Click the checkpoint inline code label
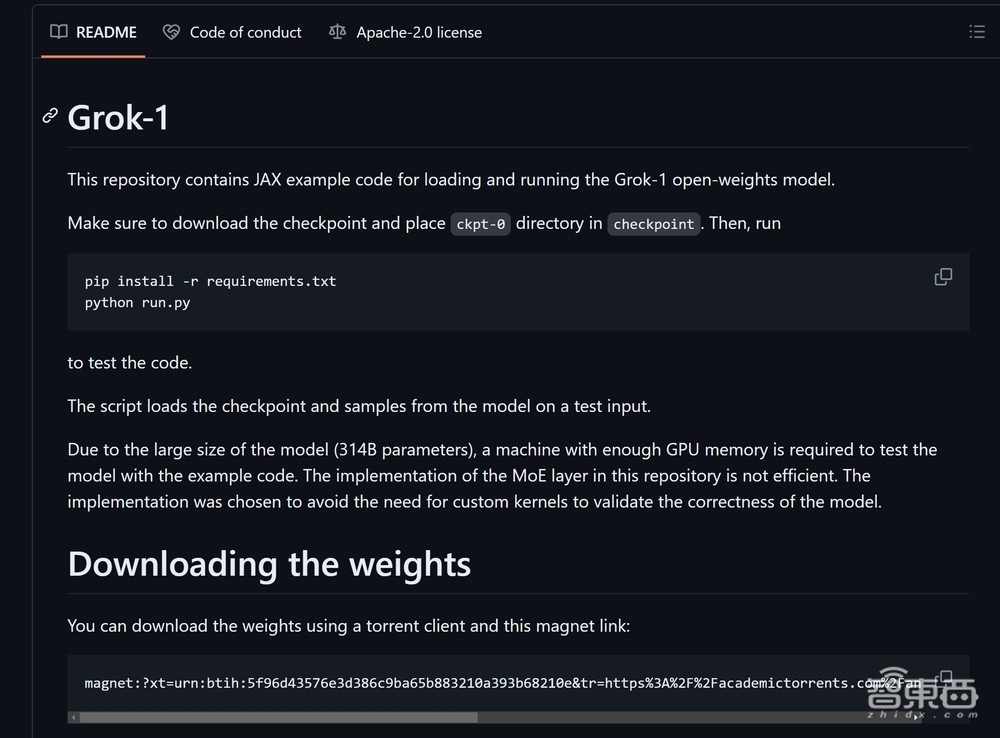 pyautogui.click(x=654, y=224)
